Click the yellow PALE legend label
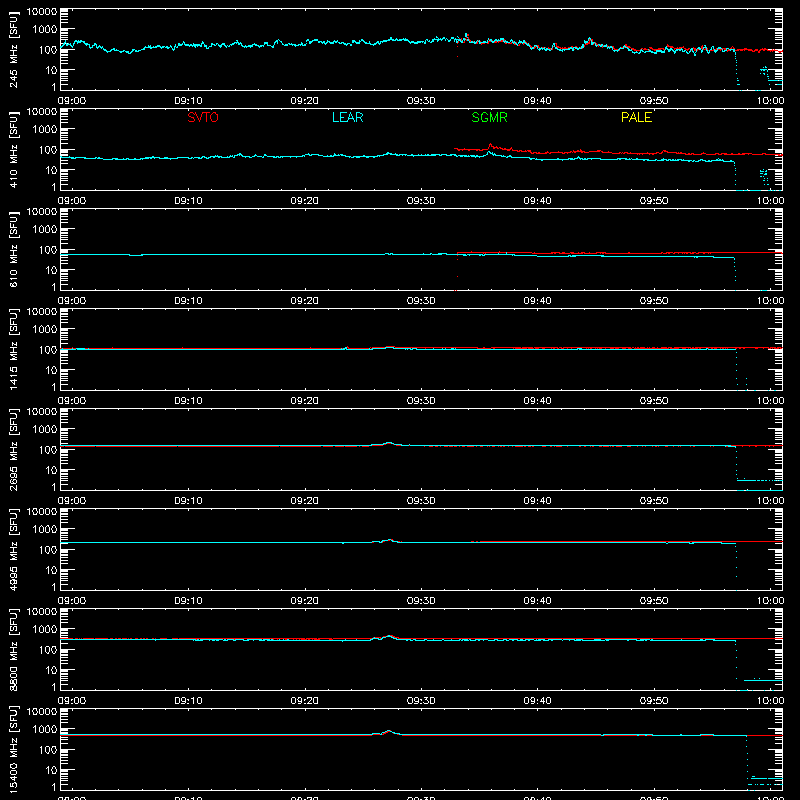This screenshot has width=800, height=800. (636, 117)
